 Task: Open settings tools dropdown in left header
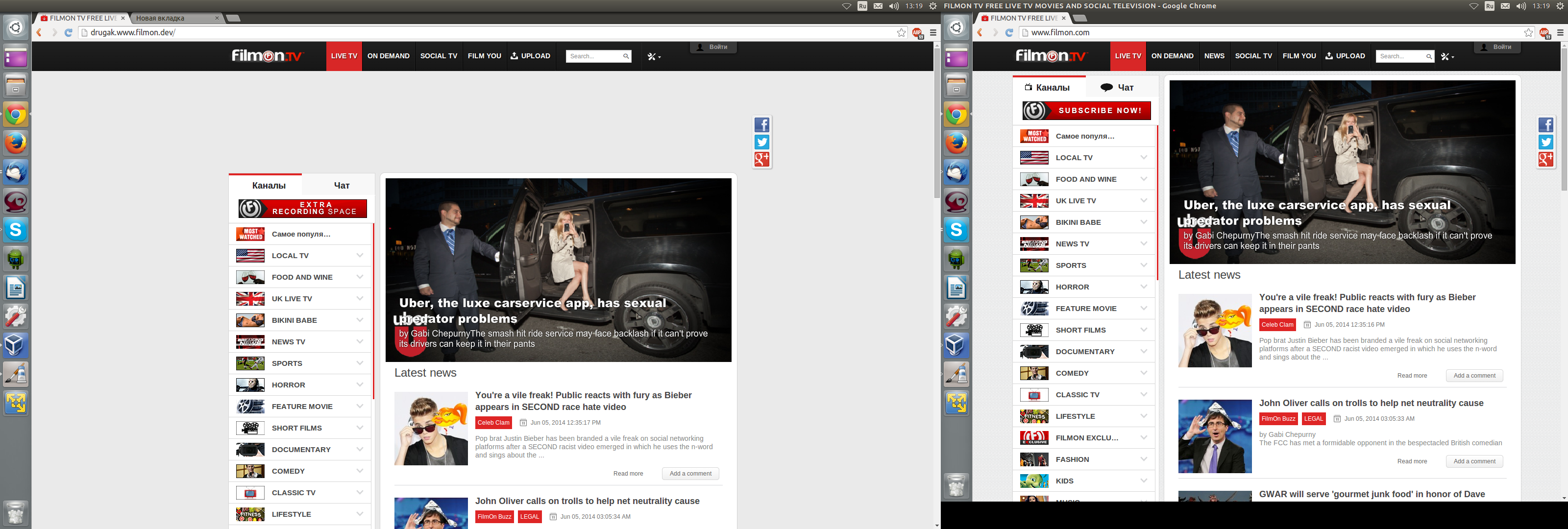click(x=654, y=56)
